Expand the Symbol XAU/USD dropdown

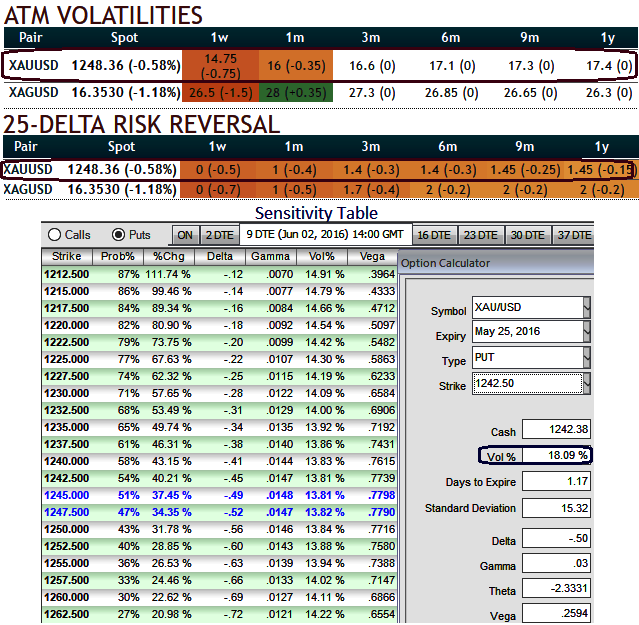click(x=586, y=306)
